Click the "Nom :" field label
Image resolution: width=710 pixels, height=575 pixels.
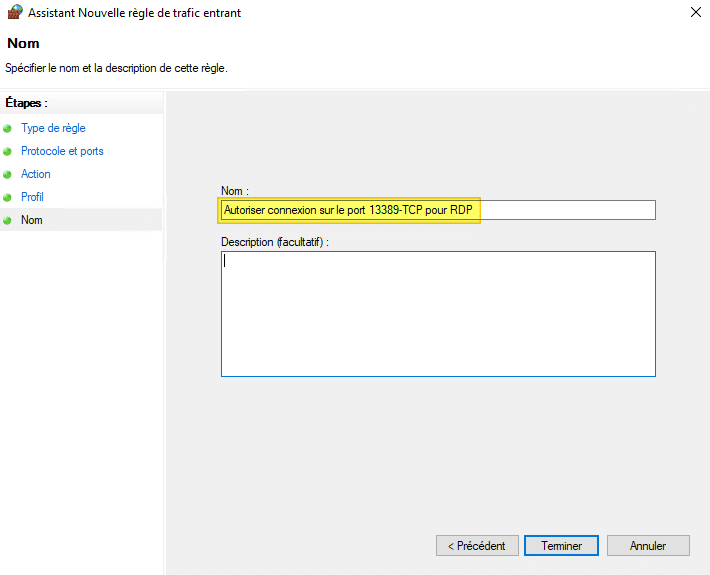tap(235, 190)
